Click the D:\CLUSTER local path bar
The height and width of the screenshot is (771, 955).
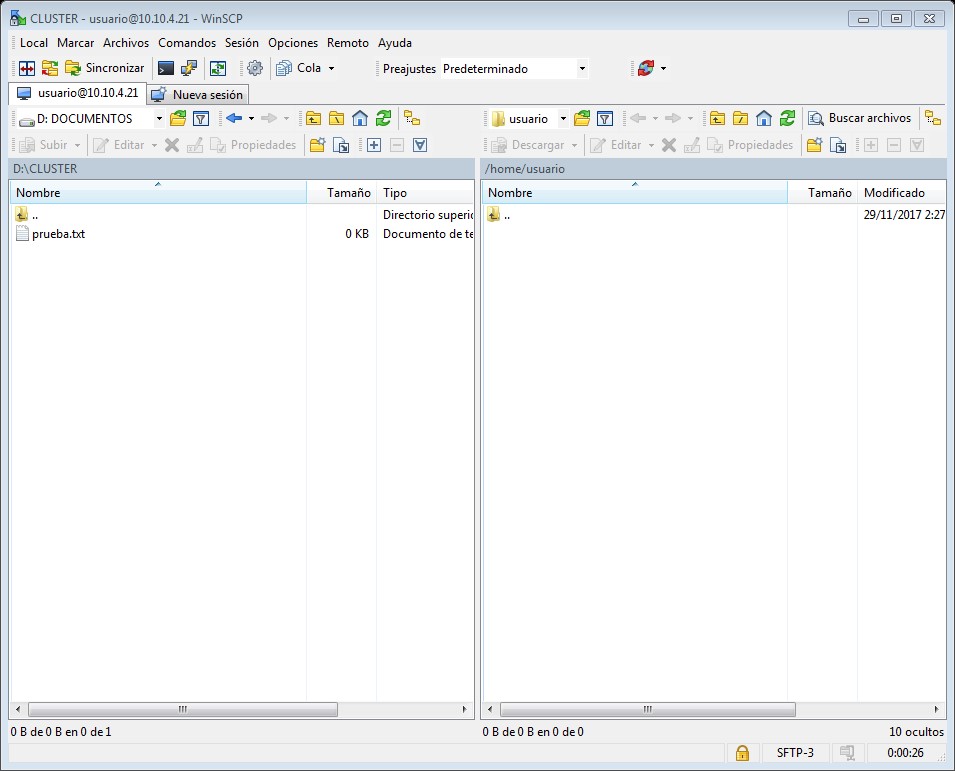241,169
